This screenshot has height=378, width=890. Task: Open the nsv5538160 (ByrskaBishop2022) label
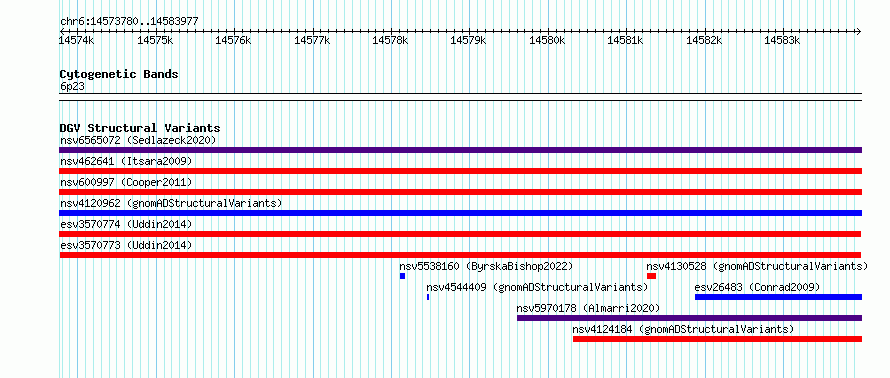[486, 266]
